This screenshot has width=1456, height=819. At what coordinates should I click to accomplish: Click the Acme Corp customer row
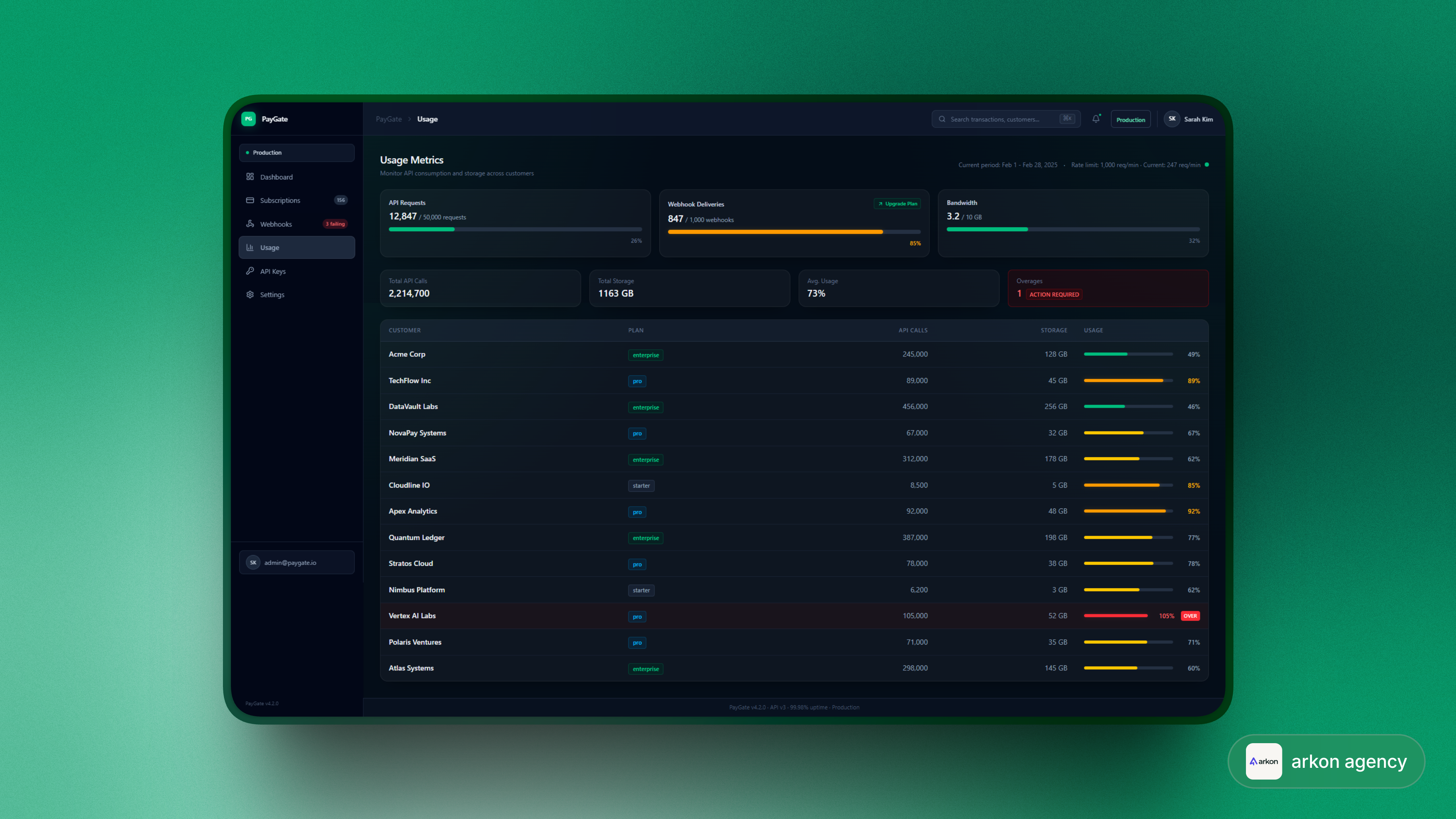click(x=794, y=355)
